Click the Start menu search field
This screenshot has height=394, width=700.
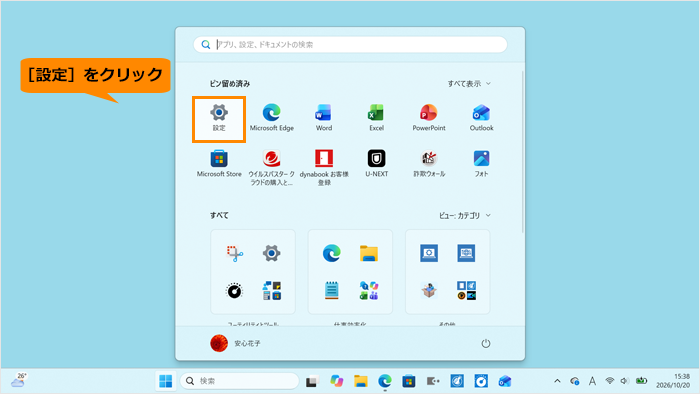click(350, 45)
